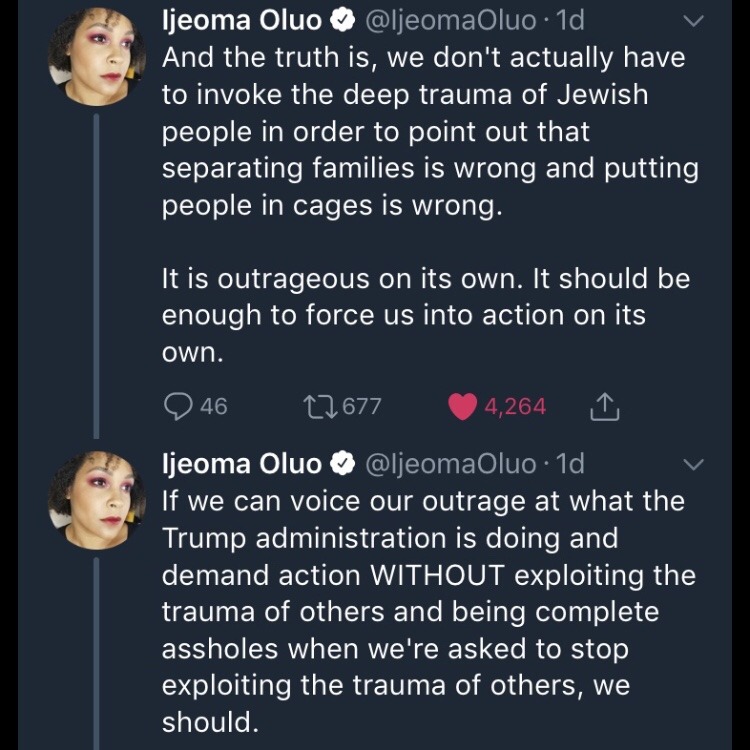Tap the share icon on the first tweet

pyautogui.click(x=606, y=406)
